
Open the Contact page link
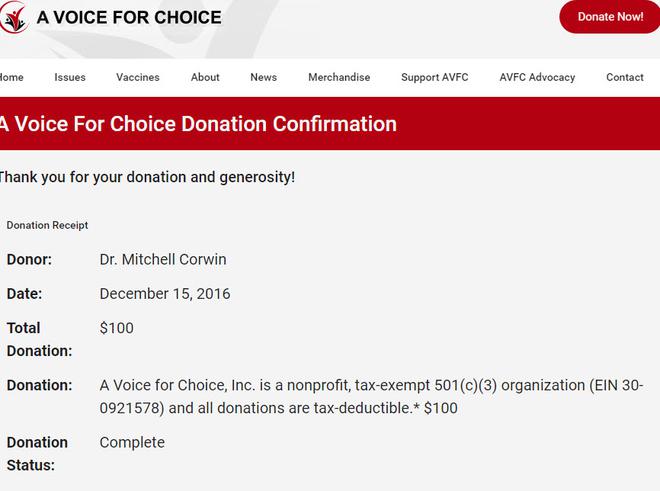625,77
